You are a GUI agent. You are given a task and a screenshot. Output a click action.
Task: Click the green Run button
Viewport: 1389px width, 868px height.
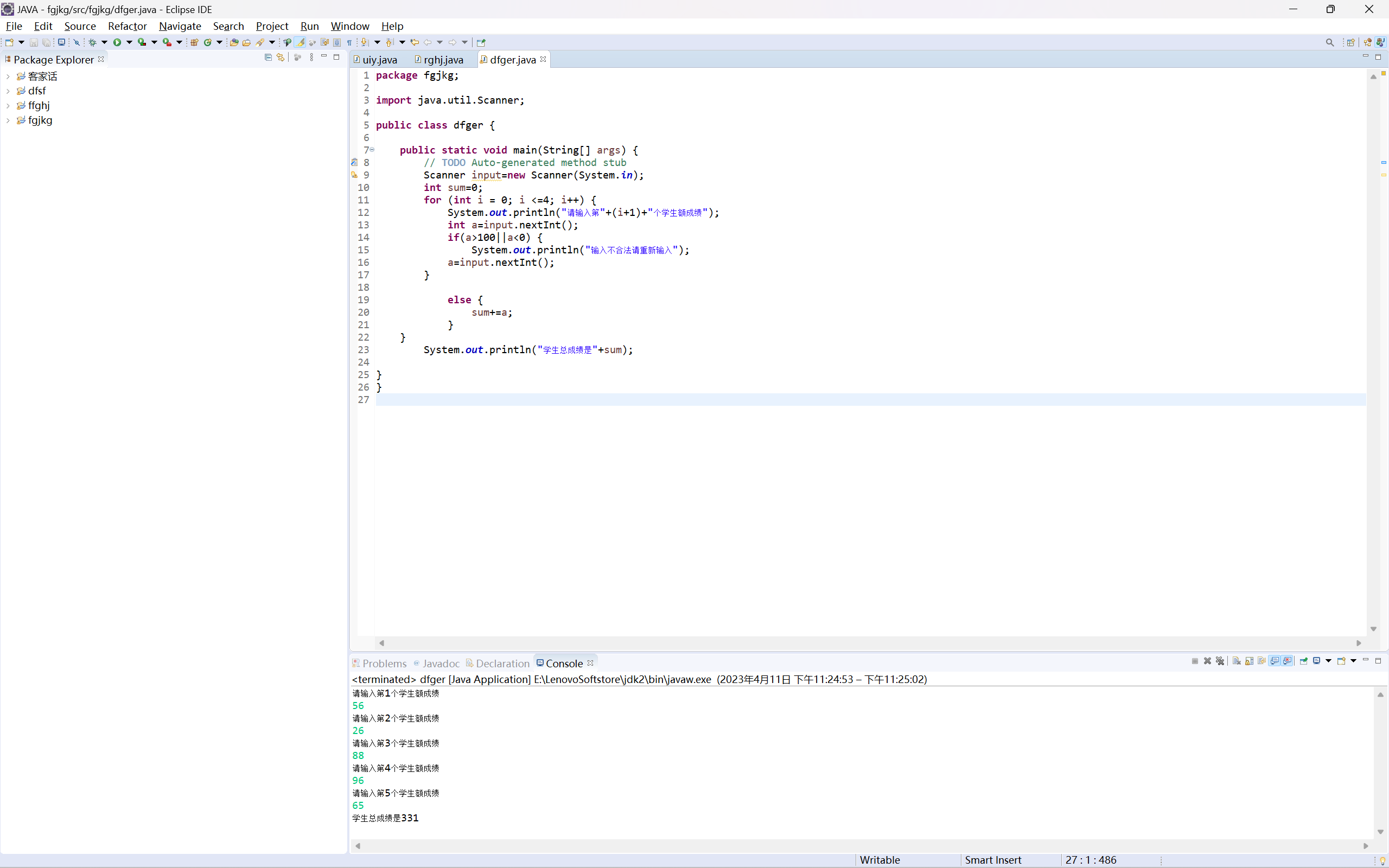tap(117, 42)
